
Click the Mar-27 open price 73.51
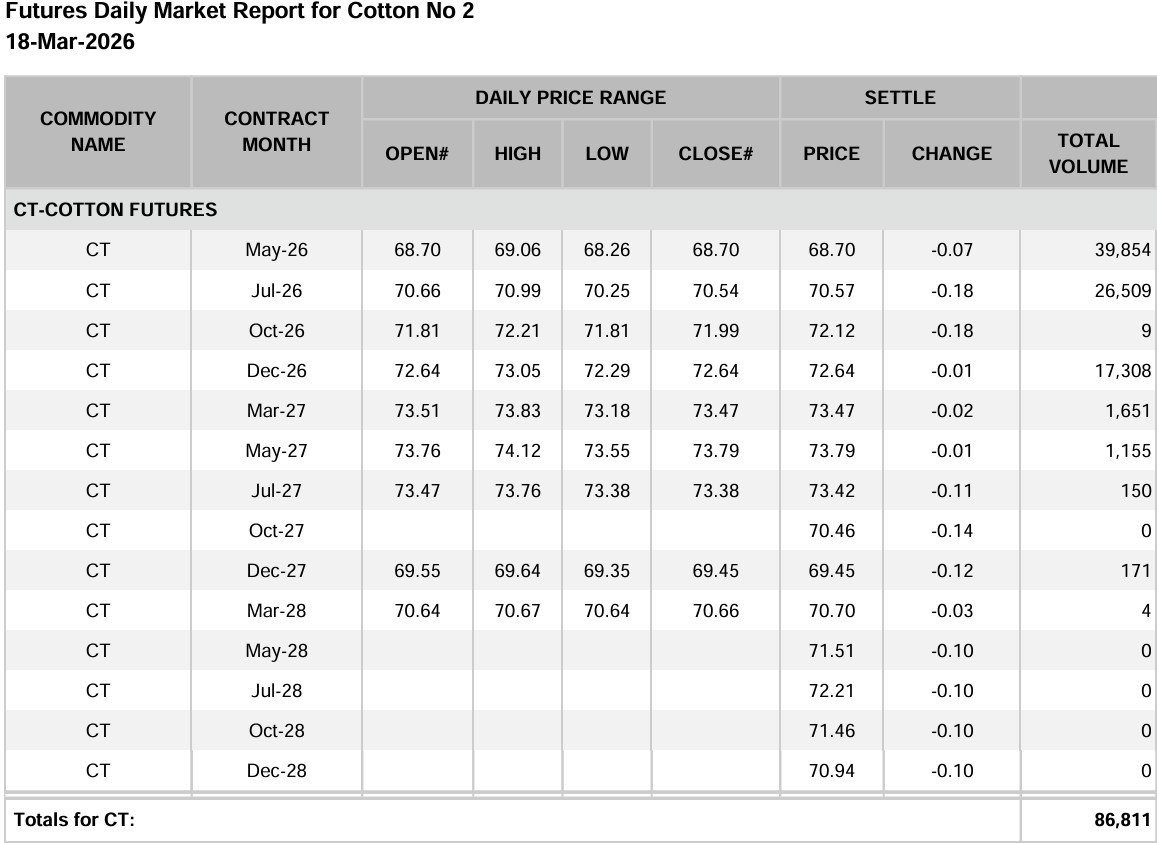click(417, 411)
